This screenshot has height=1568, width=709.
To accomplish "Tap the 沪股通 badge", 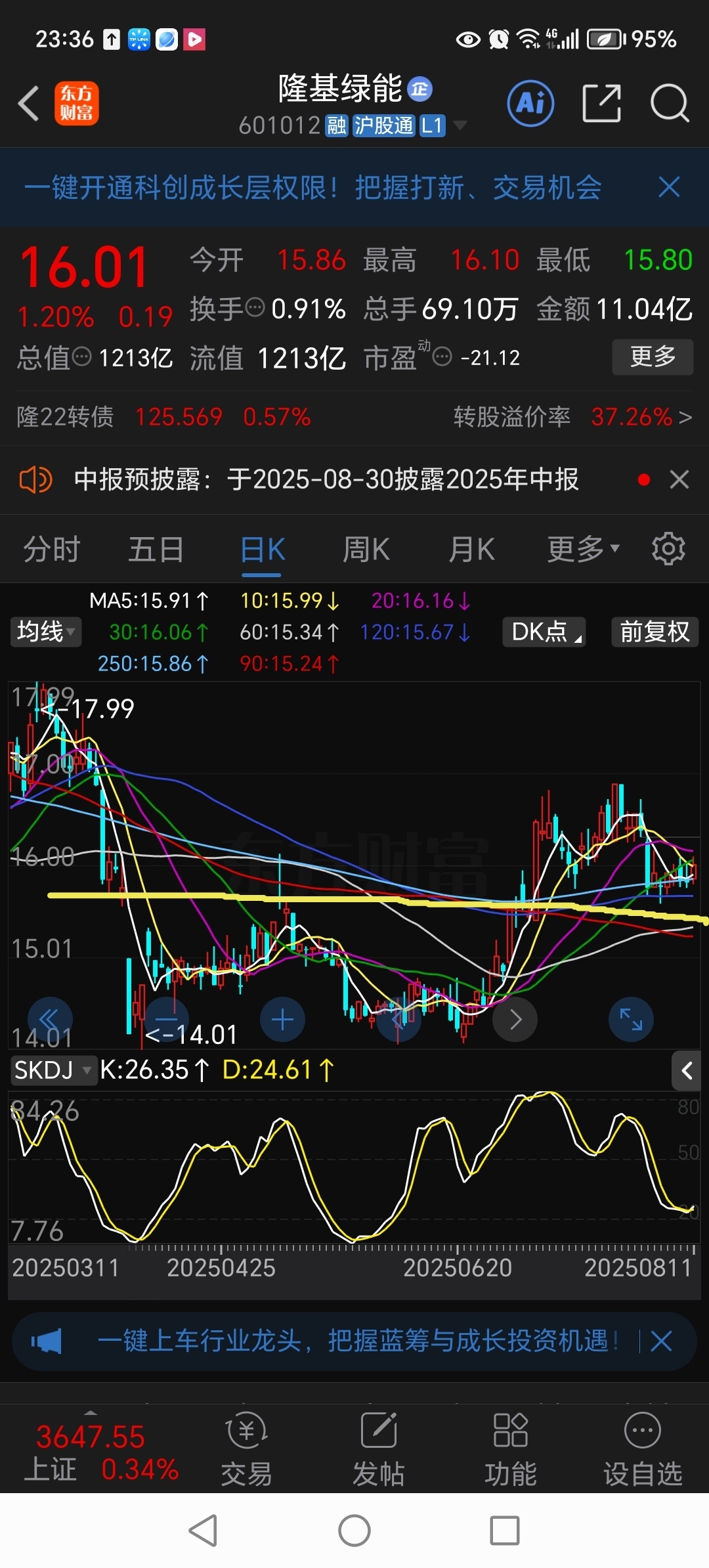I will 383,125.
